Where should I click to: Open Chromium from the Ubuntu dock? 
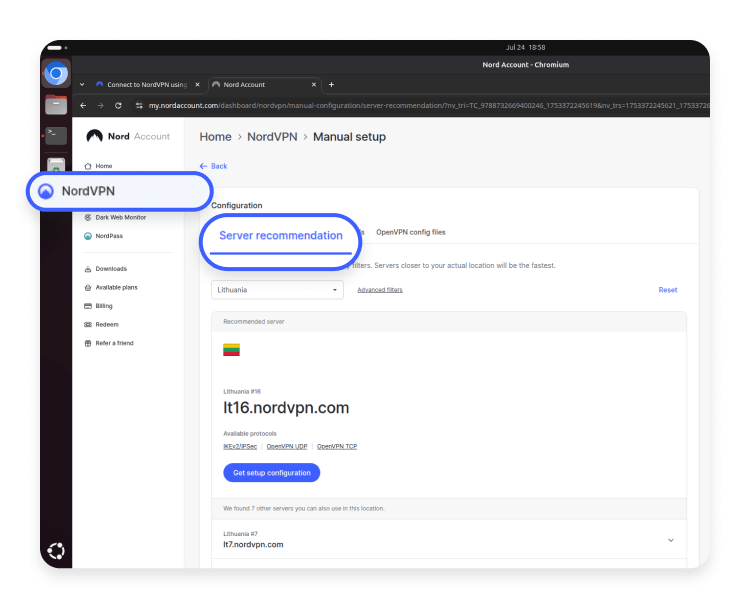tap(56, 73)
